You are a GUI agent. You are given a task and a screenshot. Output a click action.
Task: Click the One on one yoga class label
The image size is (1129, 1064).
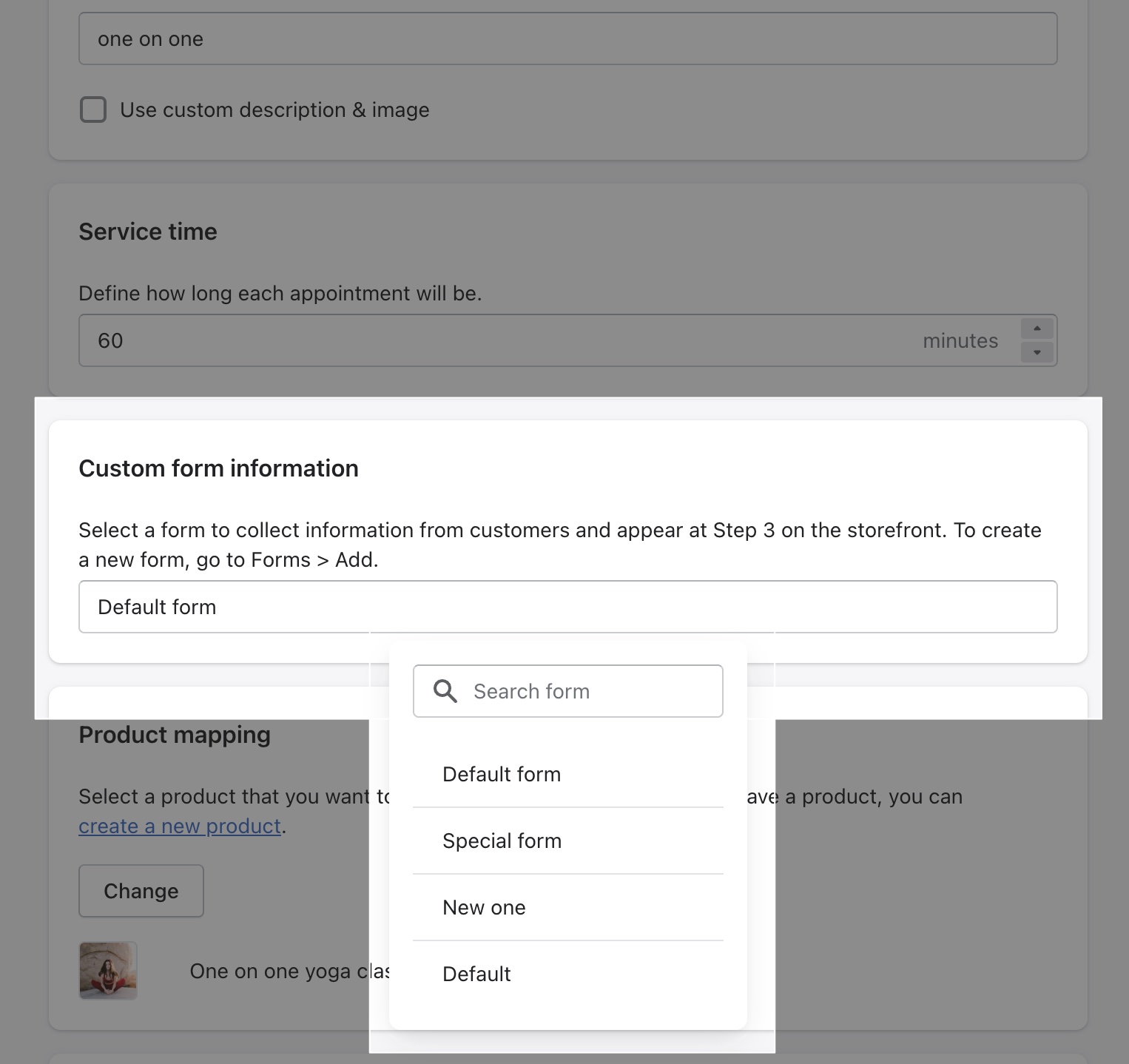(289, 971)
